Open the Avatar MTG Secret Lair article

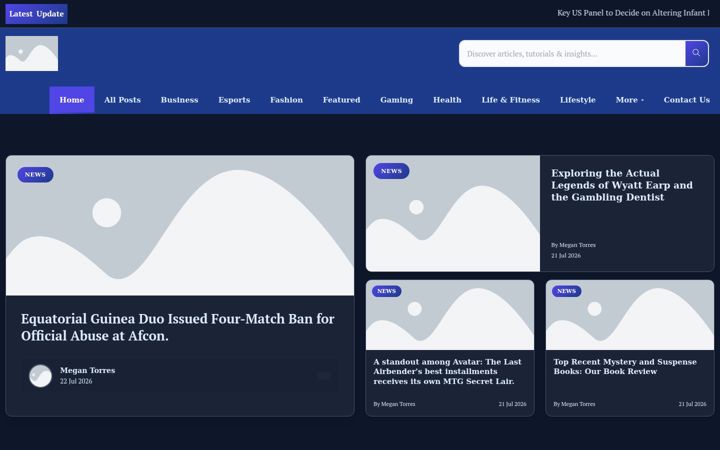[x=447, y=371]
